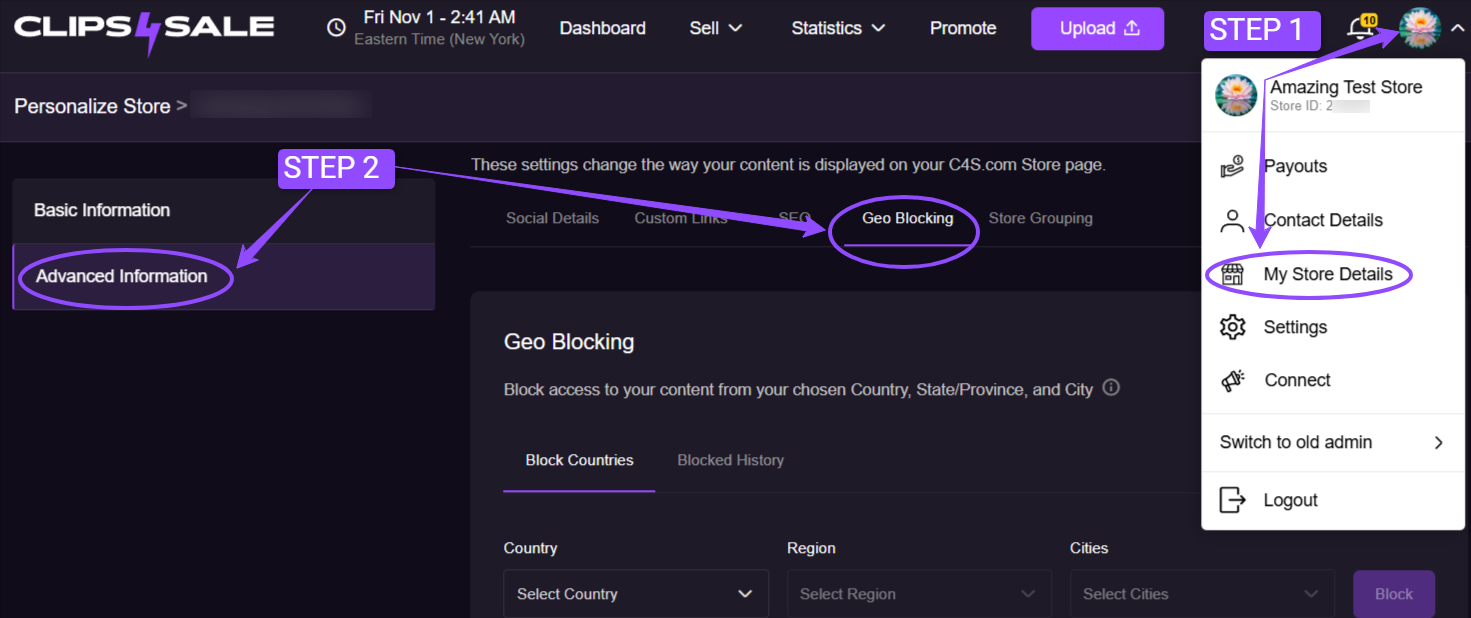
Task: Select Advanced Information in the sidebar
Action: (x=224, y=277)
